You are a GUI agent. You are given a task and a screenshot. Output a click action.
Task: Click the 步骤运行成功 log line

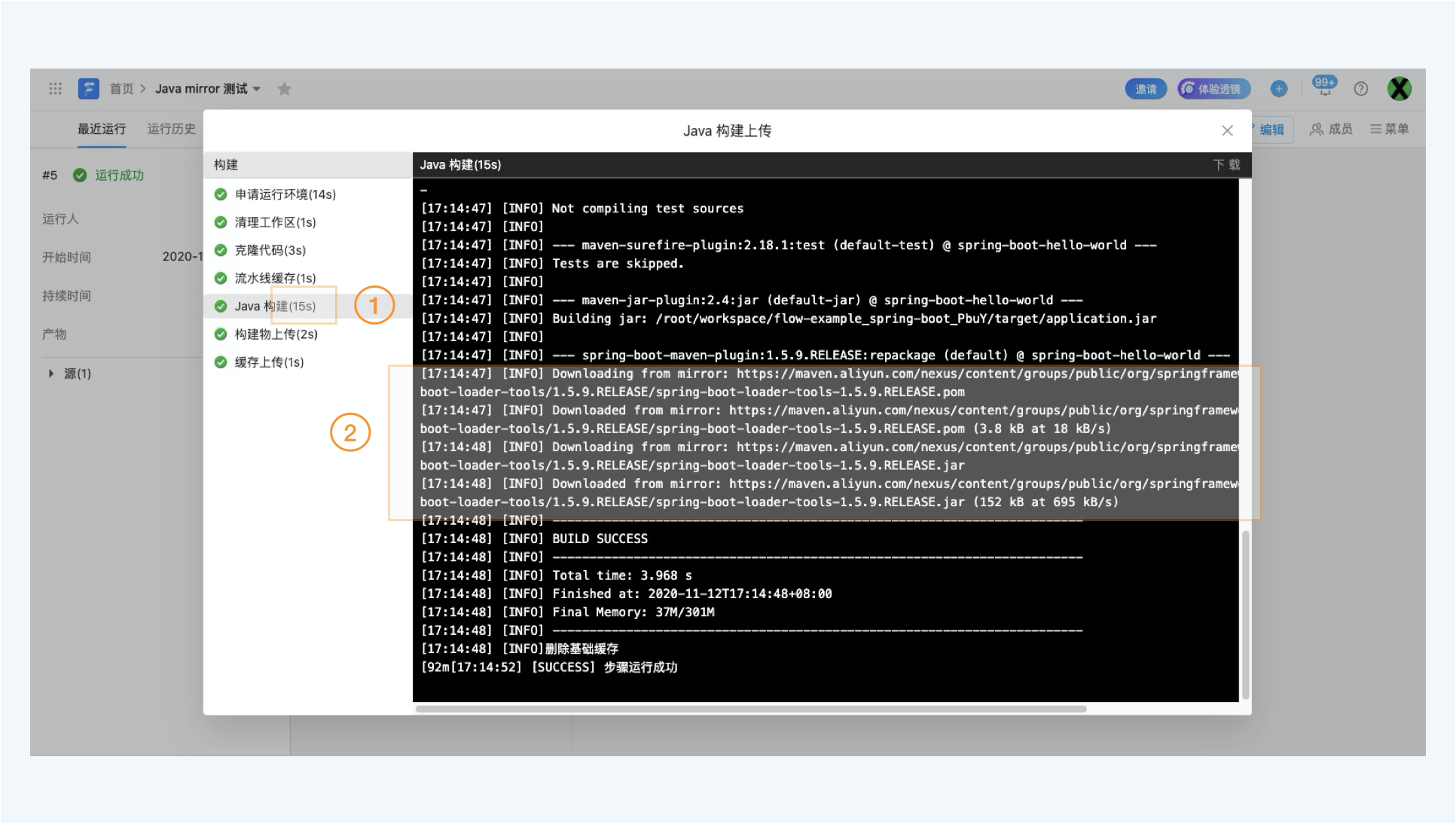(549, 667)
